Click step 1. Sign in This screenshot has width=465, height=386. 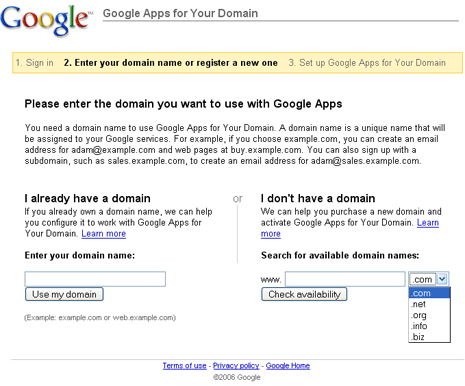[35, 63]
